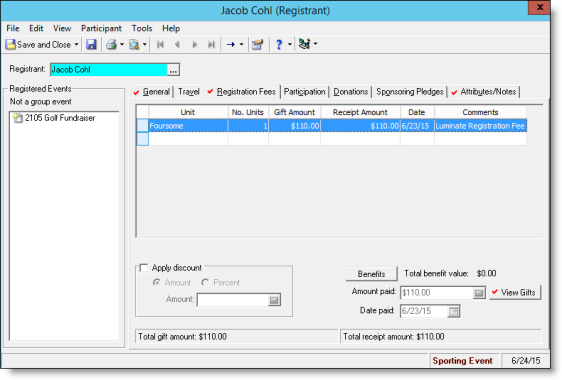Select 2105 Golf Fundraiser in Registered Events

click(x=60, y=118)
